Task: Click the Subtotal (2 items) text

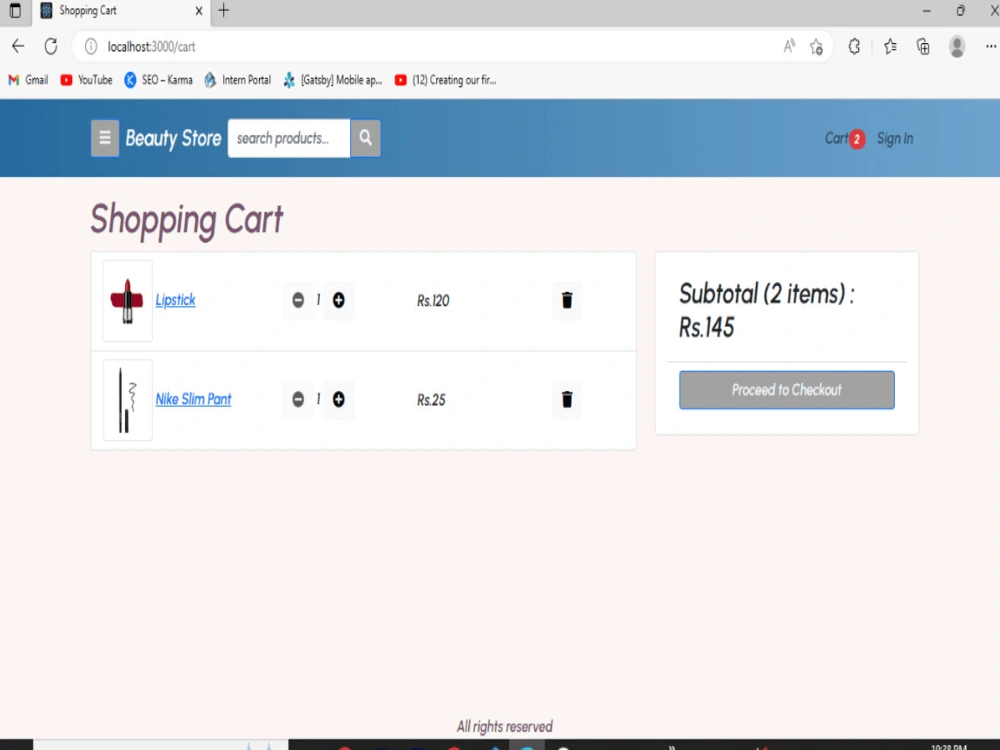Action: [767, 294]
